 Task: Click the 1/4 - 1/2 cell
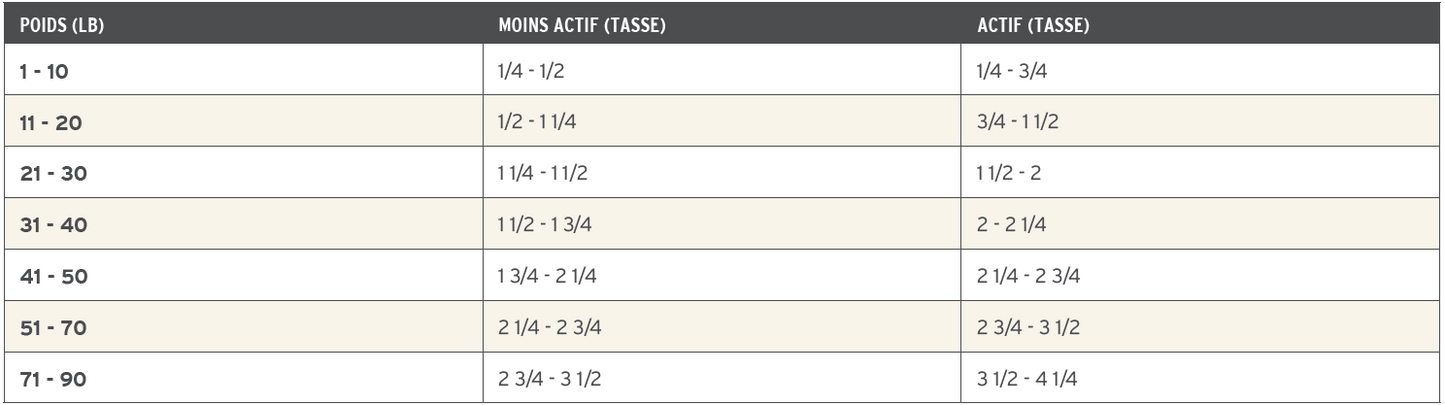coord(526,72)
